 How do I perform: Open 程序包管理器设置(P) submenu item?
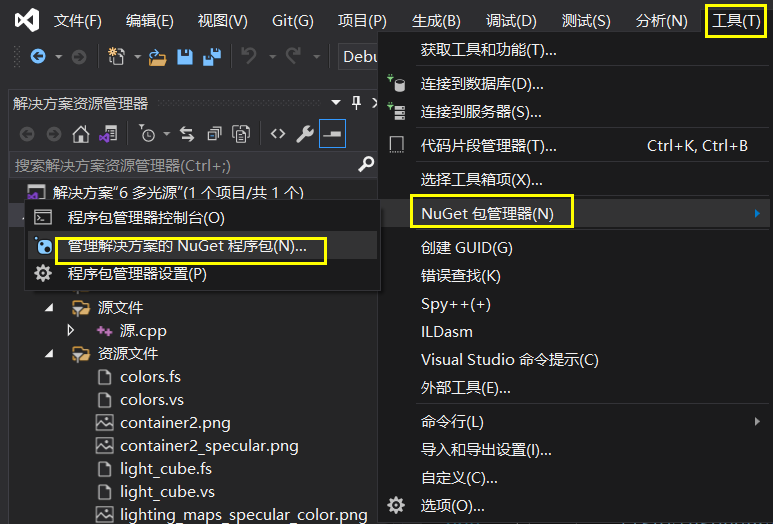click(202, 274)
